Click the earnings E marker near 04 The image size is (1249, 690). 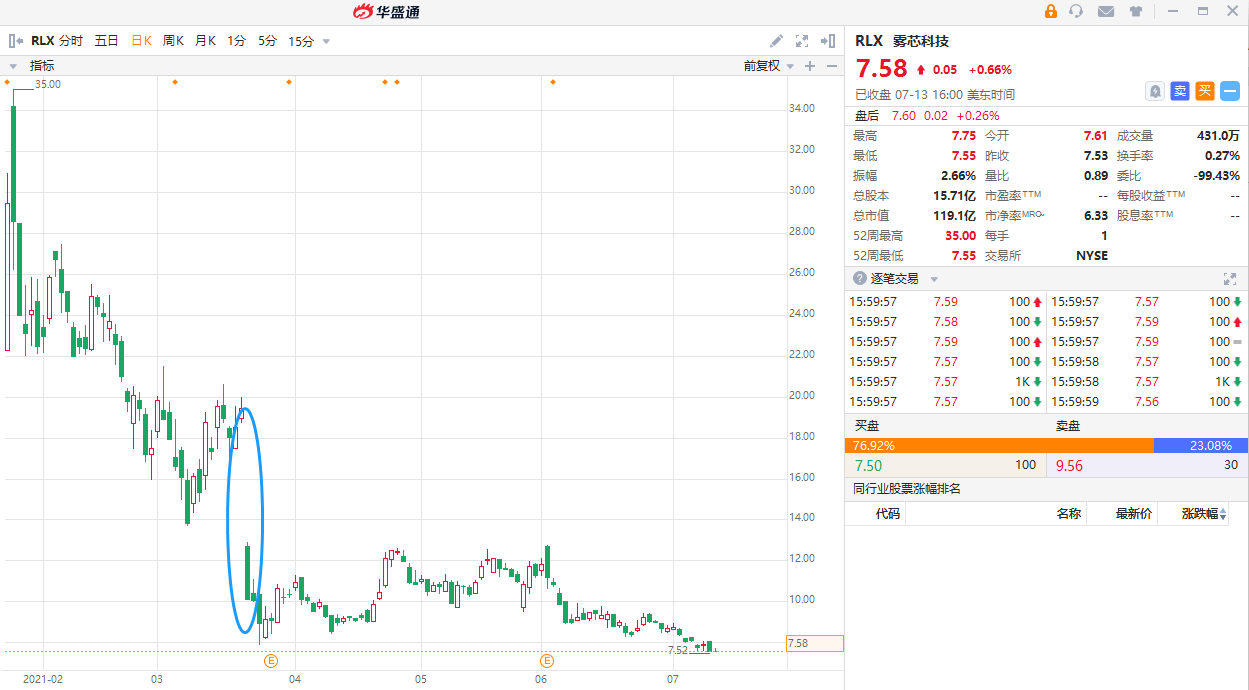click(x=270, y=660)
